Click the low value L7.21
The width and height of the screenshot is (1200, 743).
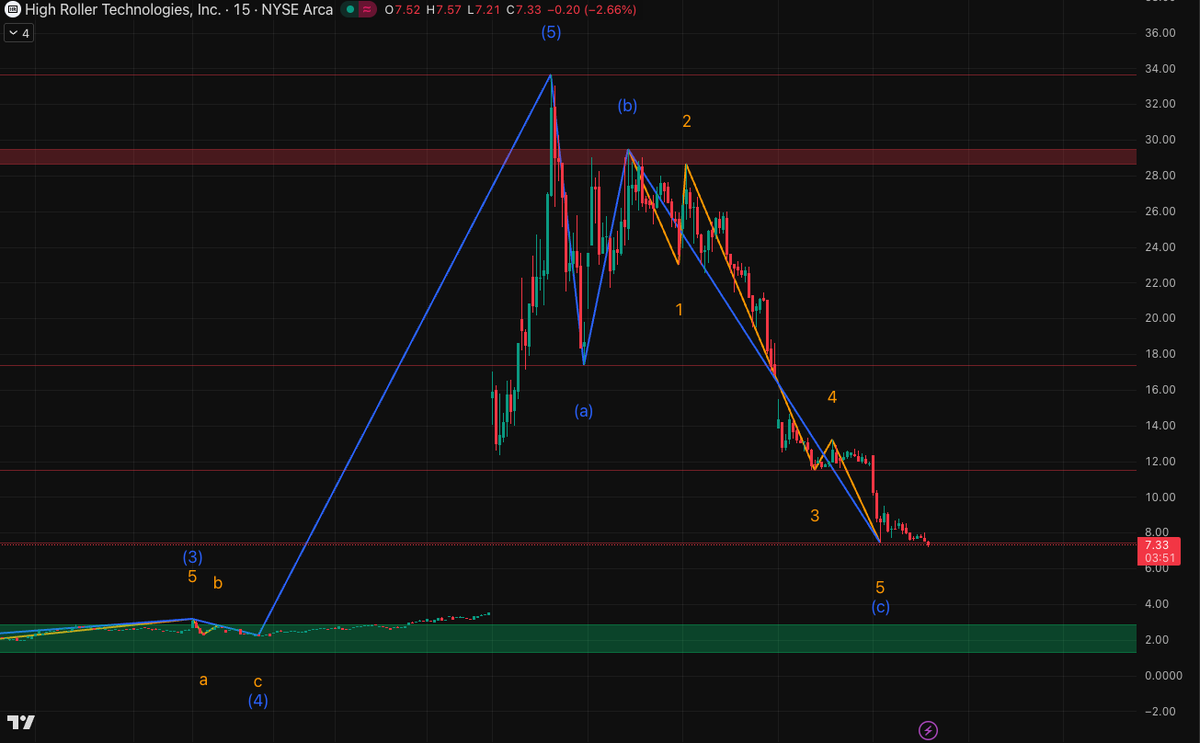482,9
